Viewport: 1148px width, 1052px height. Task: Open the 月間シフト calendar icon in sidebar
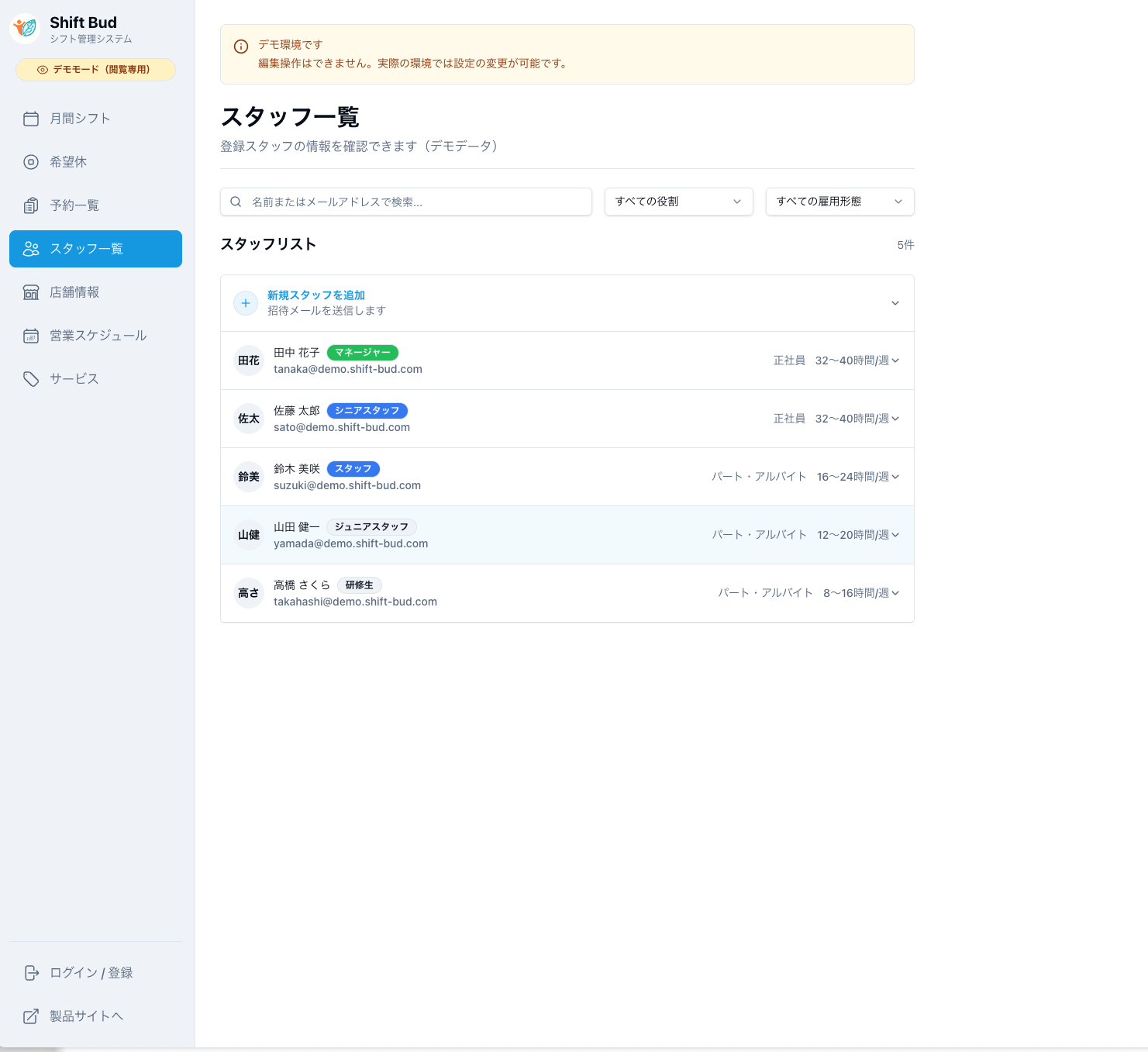tap(31, 119)
